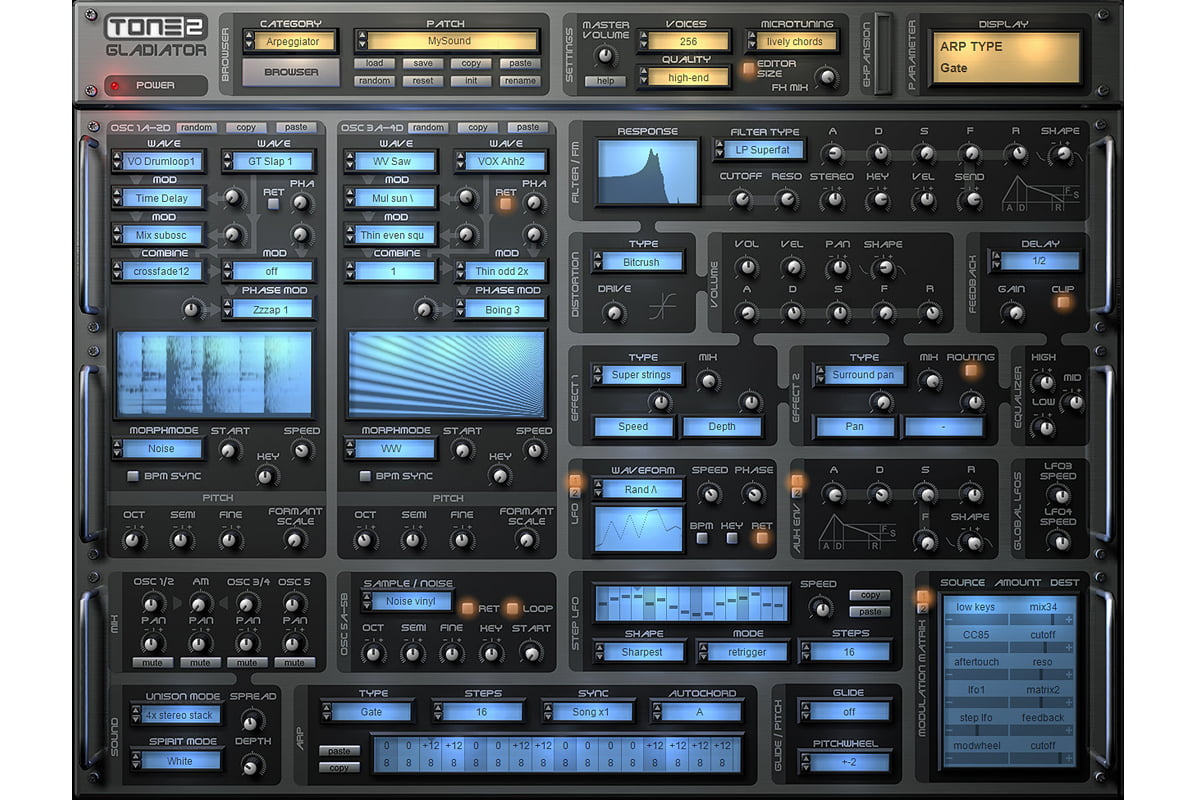Click the 'aftertouch' source in the modulation matrix
The width and height of the screenshot is (1200, 800).
click(x=977, y=662)
